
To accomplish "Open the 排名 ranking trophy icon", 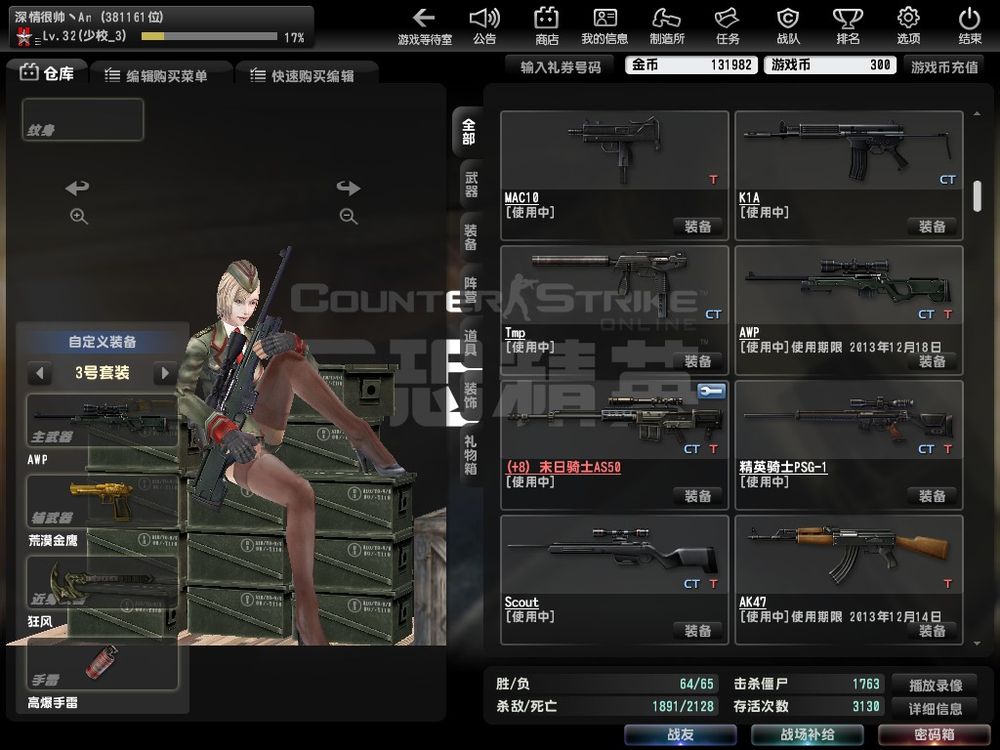I will (848, 26).
